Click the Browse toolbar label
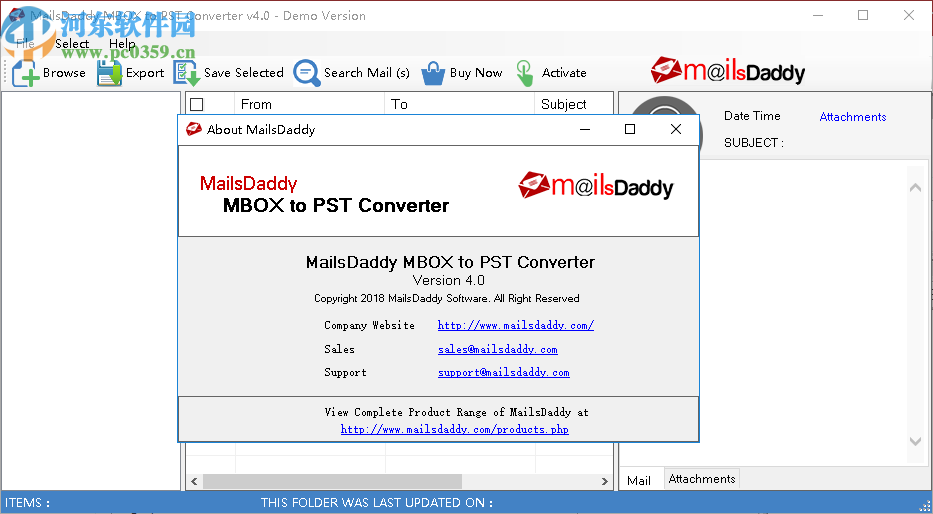This screenshot has width=933, height=514. pos(64,73)
